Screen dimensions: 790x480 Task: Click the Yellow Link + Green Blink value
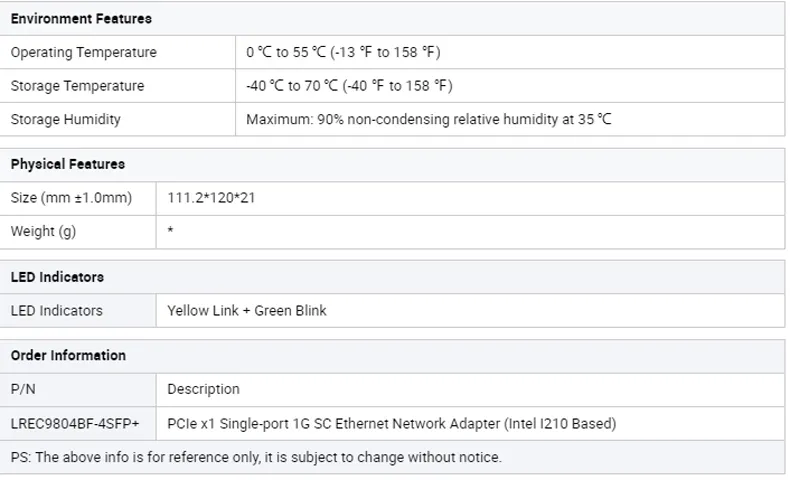coord(247,311)
